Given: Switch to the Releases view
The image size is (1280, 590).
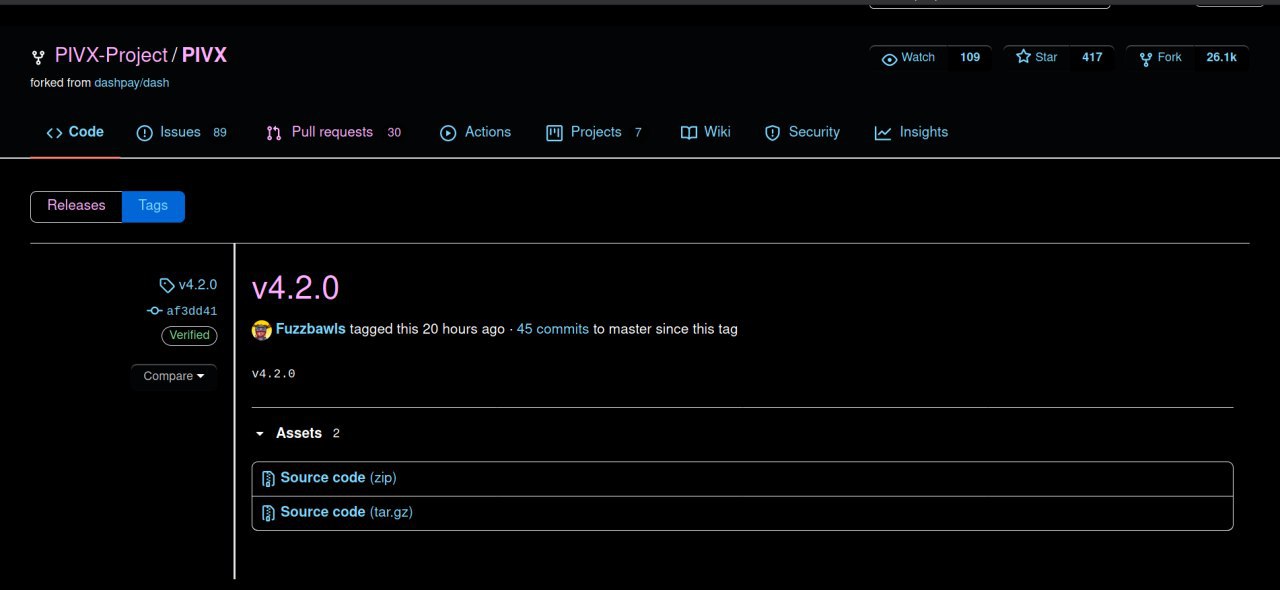Looking at the screenshot, I should [76, 206].
